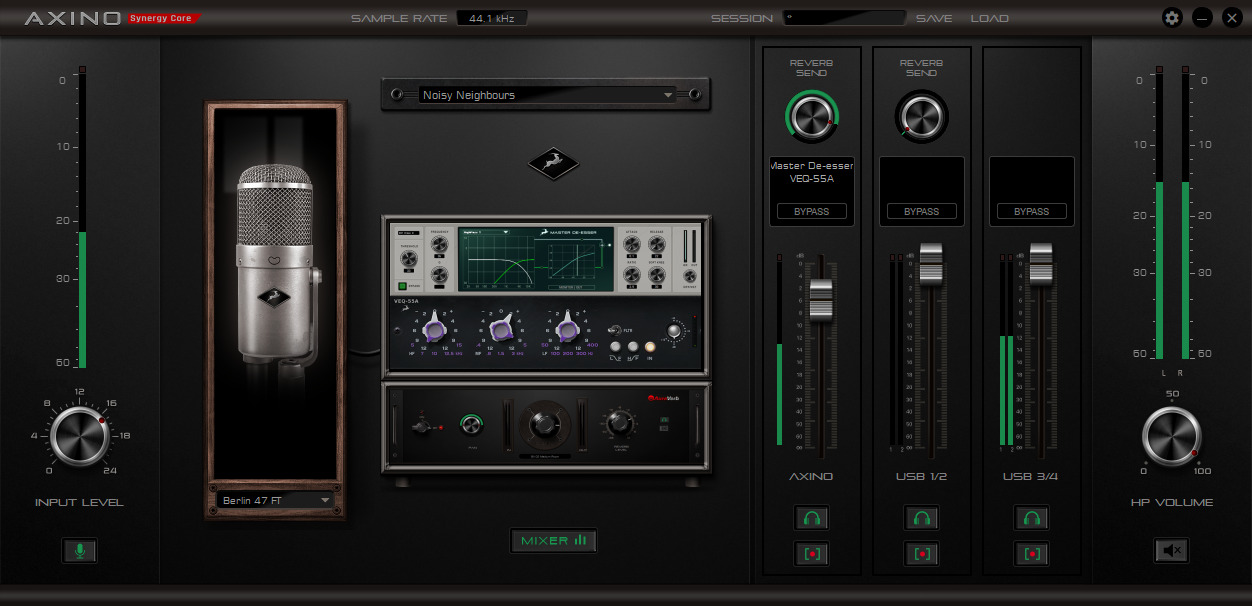Click the Master De-esser Soft Knee knob

click(657, 274)
